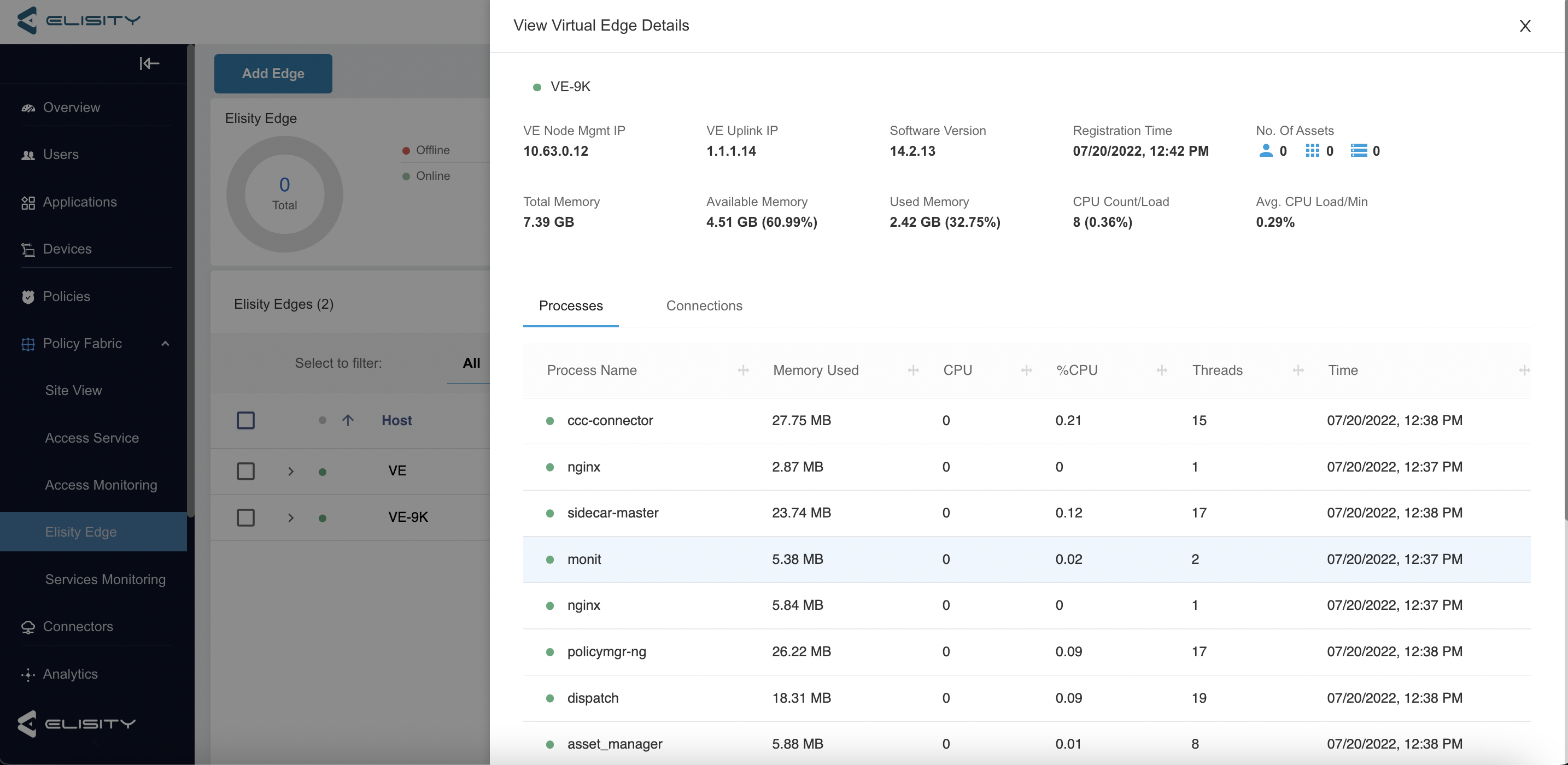Click the Add Edge button
This screenshot has width=1568, height=765.
pyautogui.click(x=273, y=74)
